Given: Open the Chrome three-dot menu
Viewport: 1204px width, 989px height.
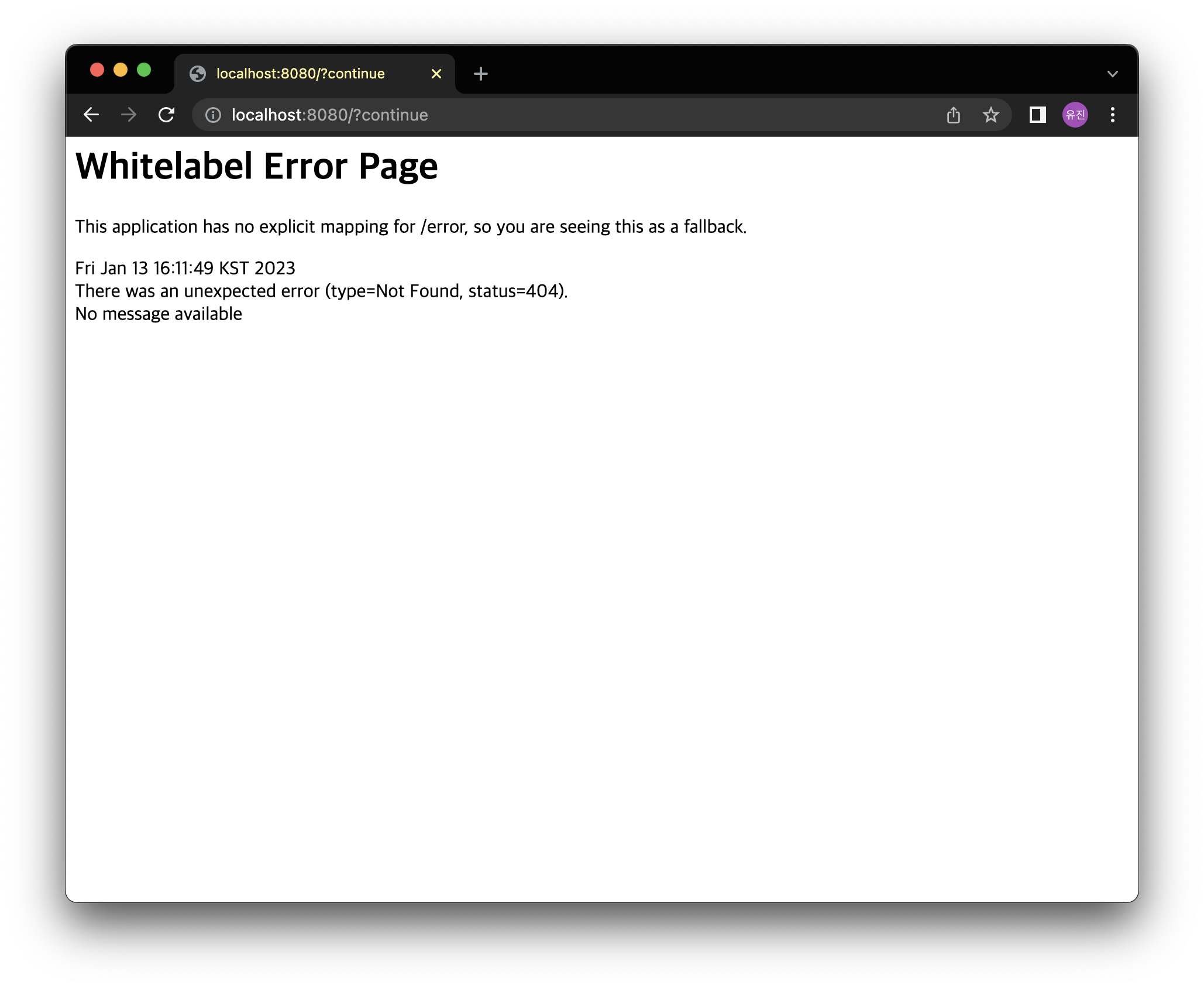Looking at the screenshot, I should pyautogui.click(x=1113, y=115).
